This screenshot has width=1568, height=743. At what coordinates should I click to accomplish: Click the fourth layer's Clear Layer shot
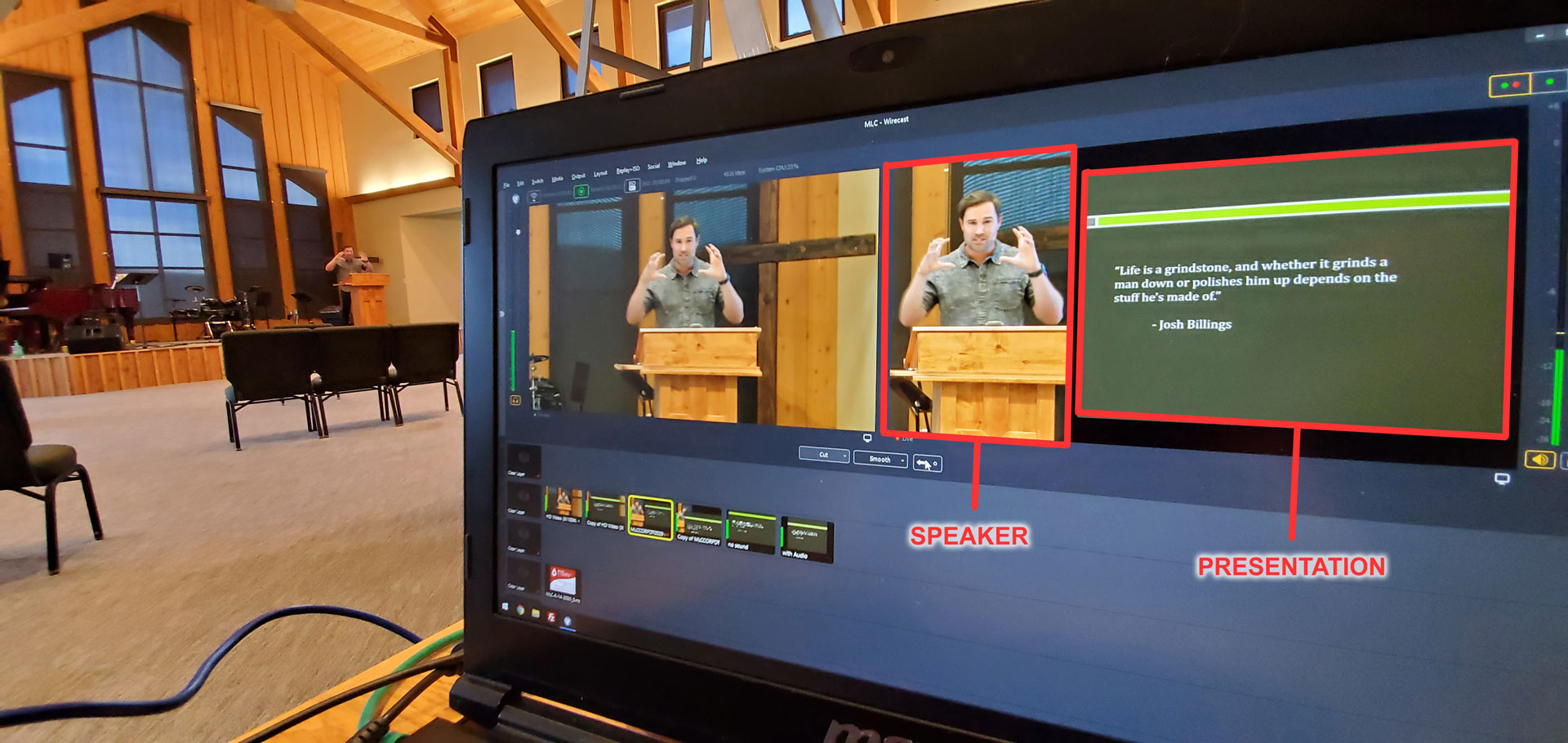(x=523, y=575)
